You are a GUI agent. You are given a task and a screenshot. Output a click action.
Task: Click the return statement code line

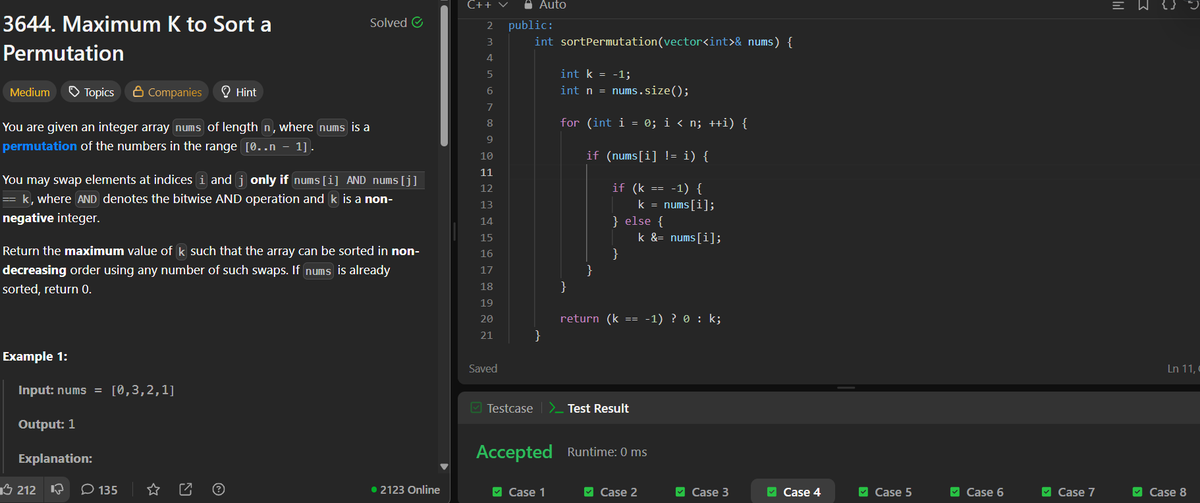pos(642,319)
